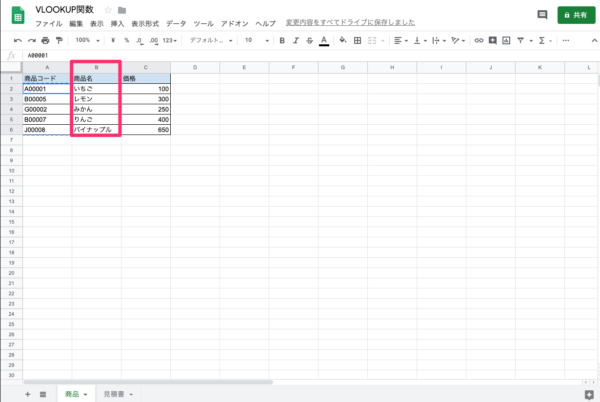Insert a comment from toolbar
The width and height of the screenshot is (600, 402).
tap(492, 41)
